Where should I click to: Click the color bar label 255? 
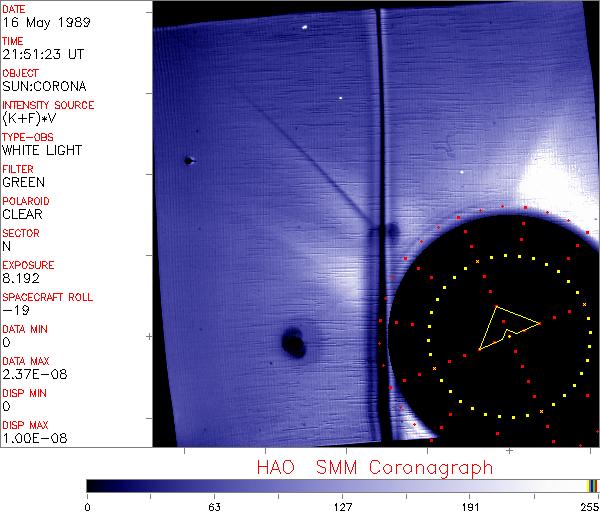[590, 507]
